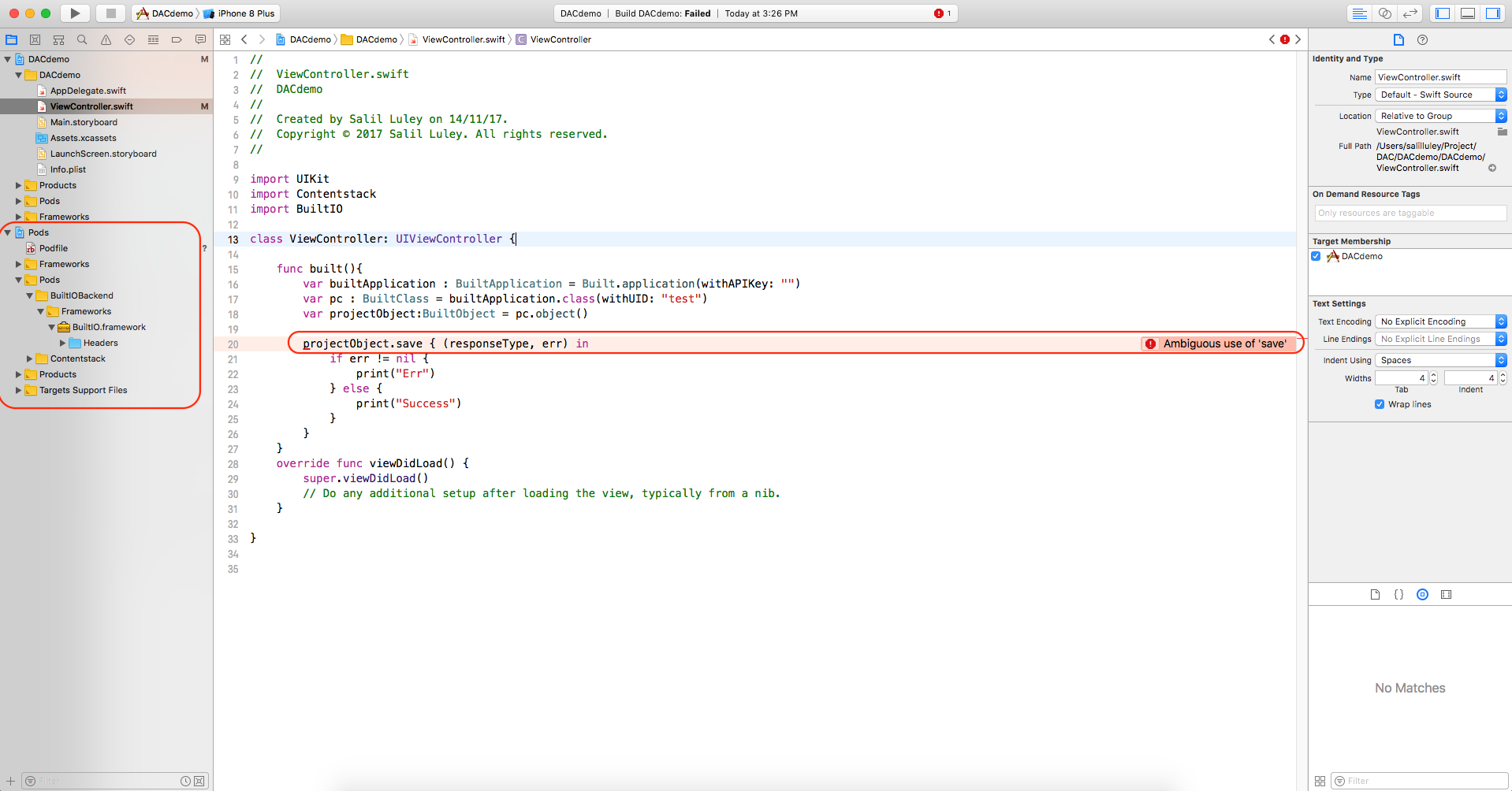Toggle the debug area visibility
Image resolution: width=1512 pixels, height=791 pixels.
point(1468,13)
